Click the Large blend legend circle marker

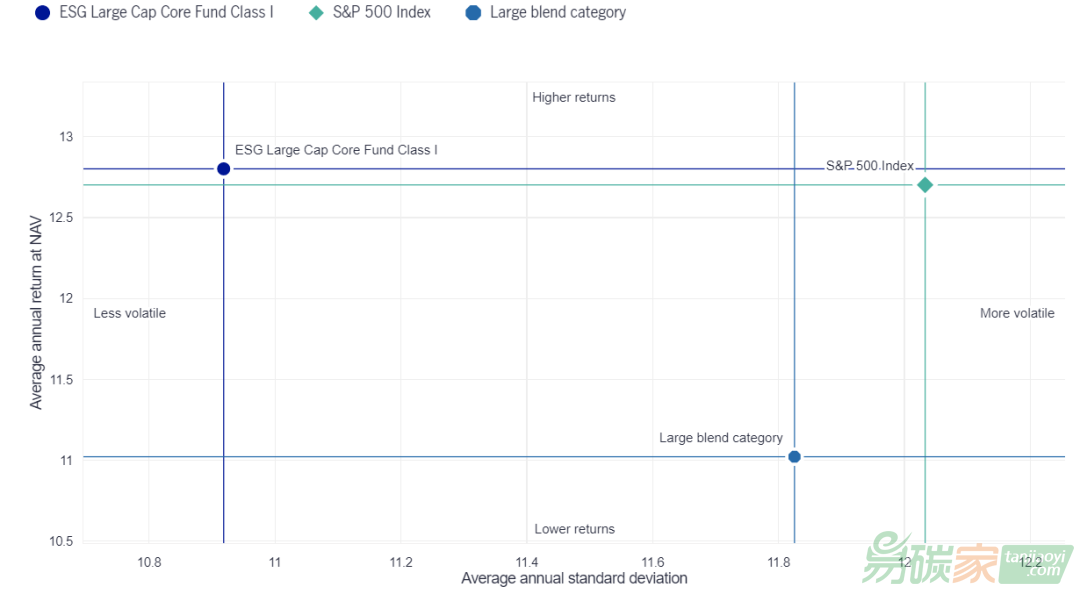(x=473, y=13)
